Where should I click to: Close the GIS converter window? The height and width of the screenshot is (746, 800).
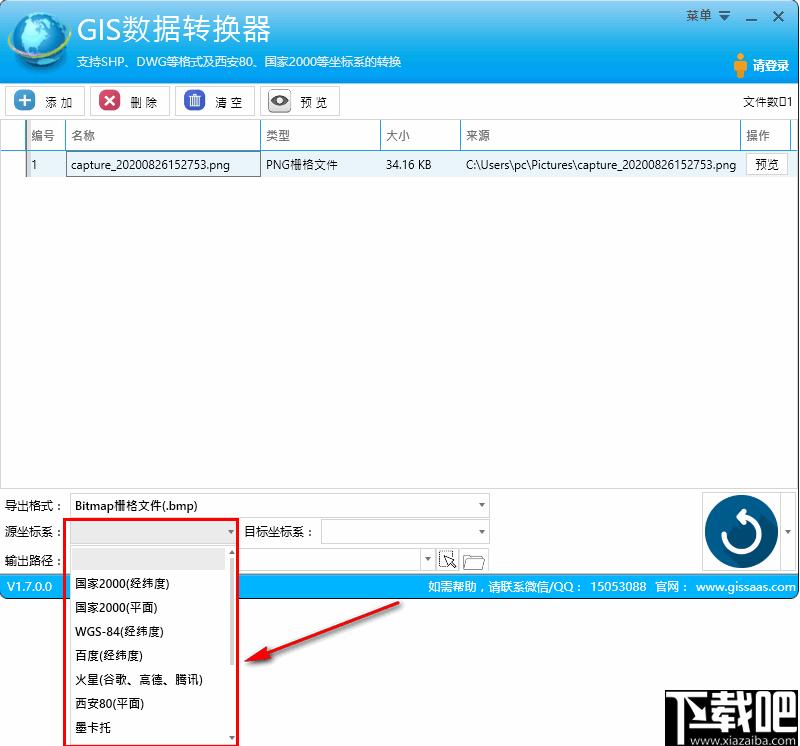click(x=778, y=17)
